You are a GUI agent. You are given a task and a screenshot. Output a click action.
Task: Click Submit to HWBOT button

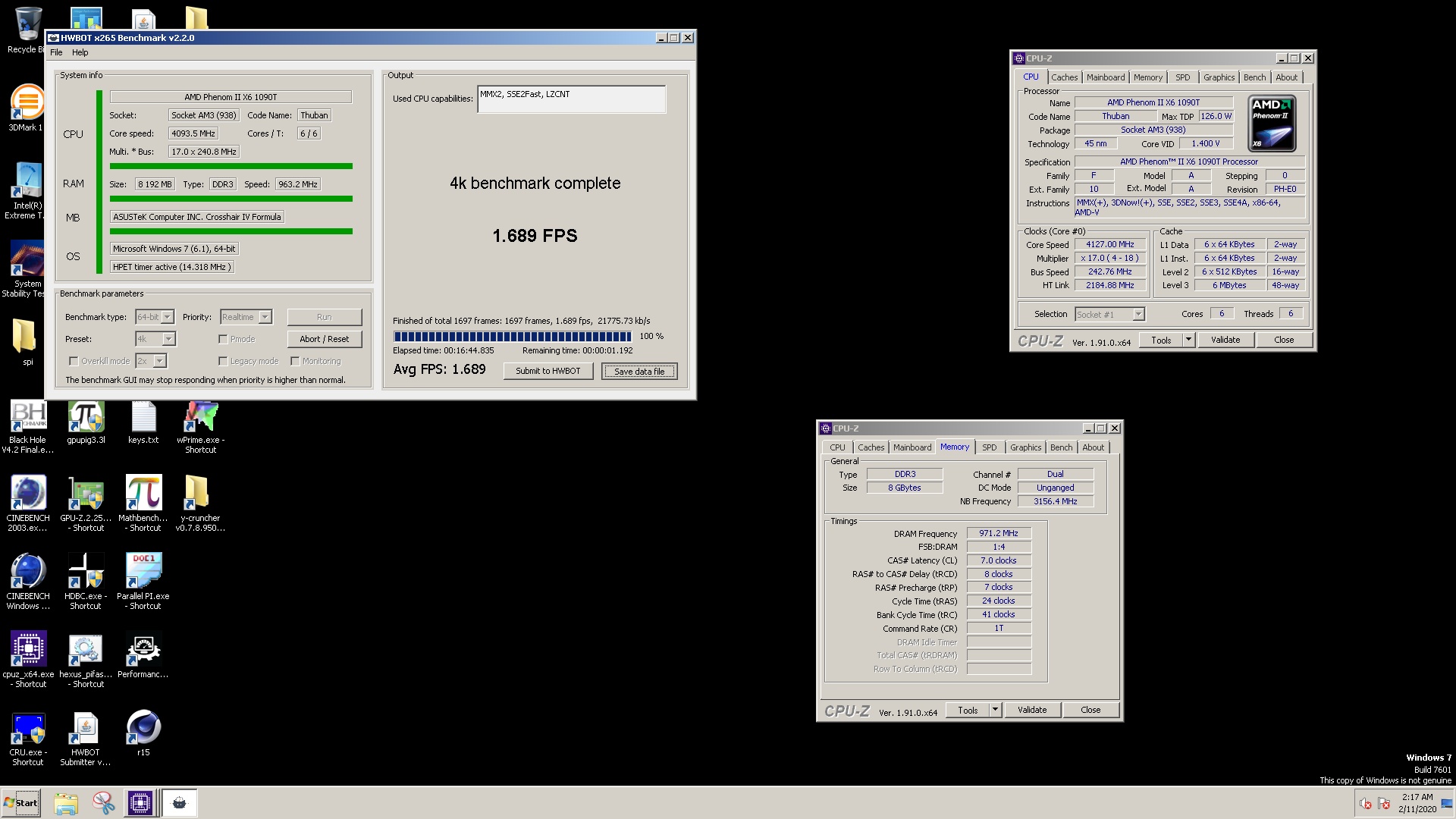(548, 371)
